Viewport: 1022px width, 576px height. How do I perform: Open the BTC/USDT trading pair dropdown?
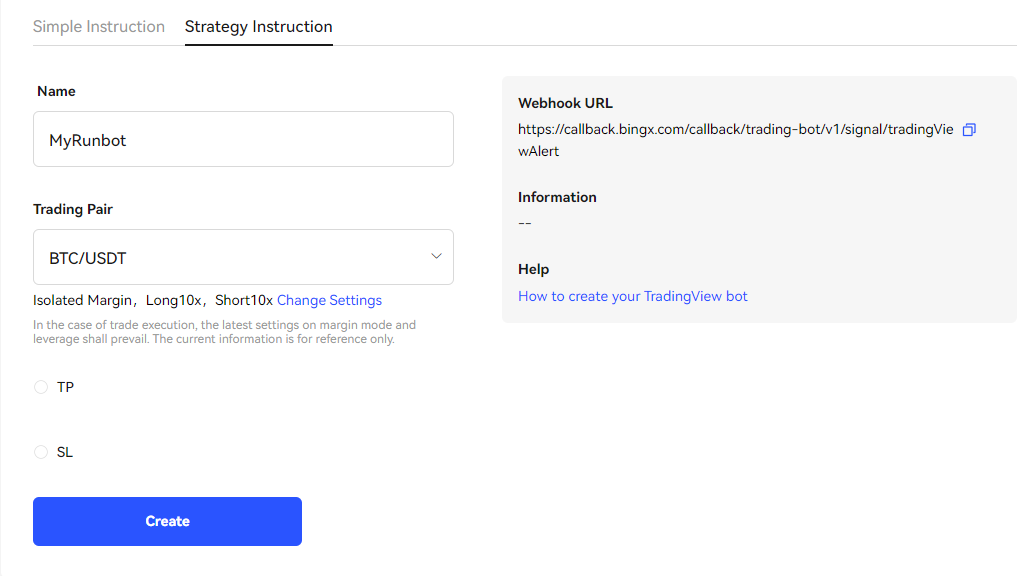(x=243, y=258)
